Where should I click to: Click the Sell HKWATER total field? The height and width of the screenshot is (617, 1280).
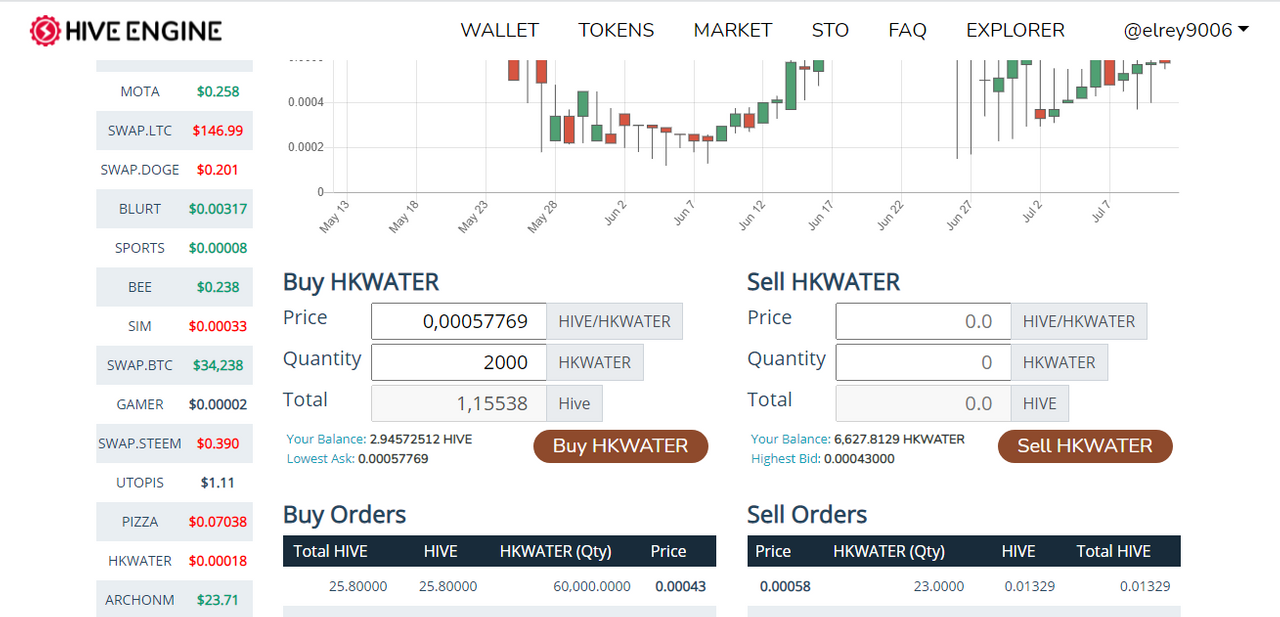[923, 404]
